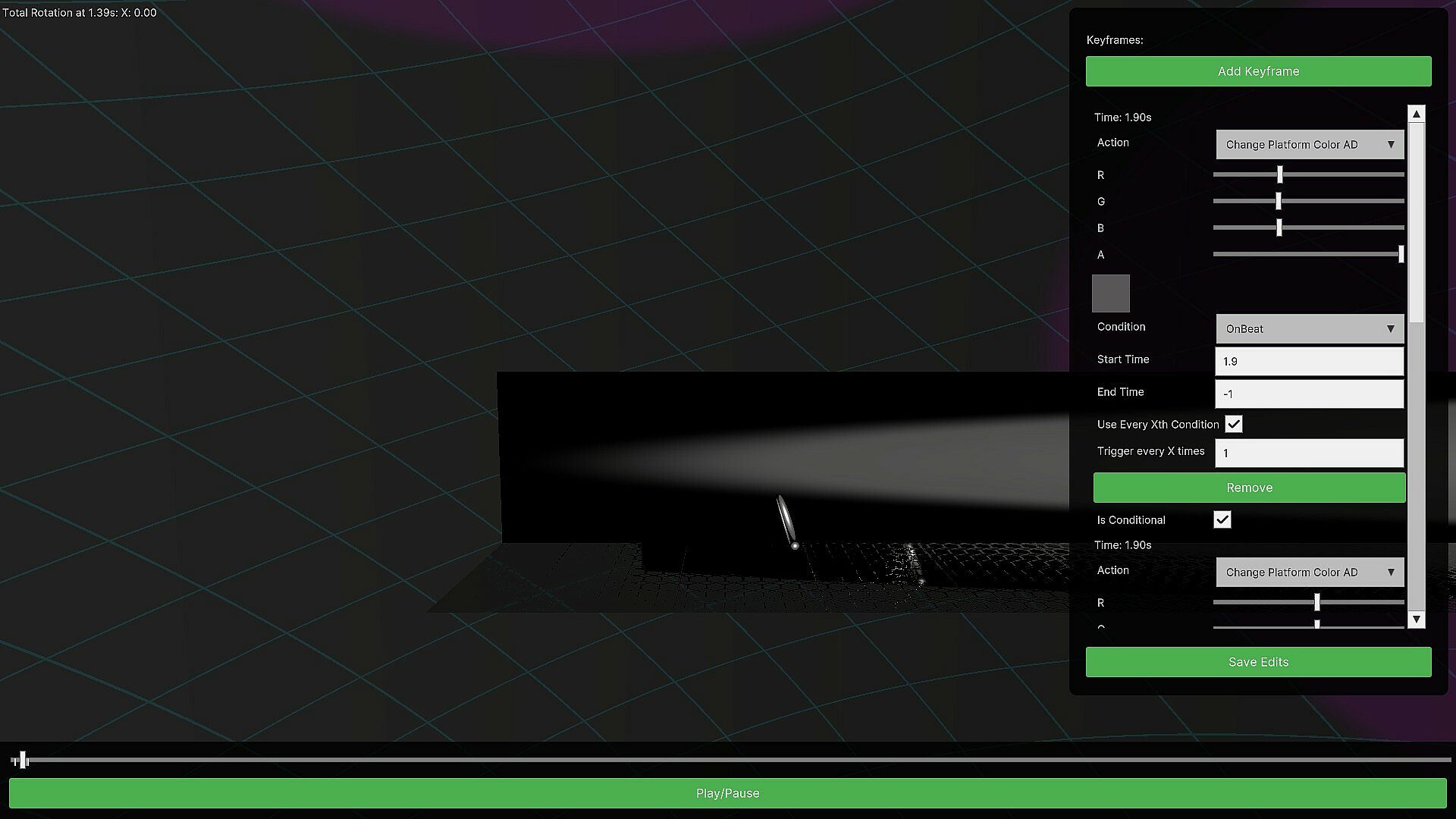The image size is (1456, 819).
Task: Toggle Use Every Xth Condition checkbox
Action: 1234,425
